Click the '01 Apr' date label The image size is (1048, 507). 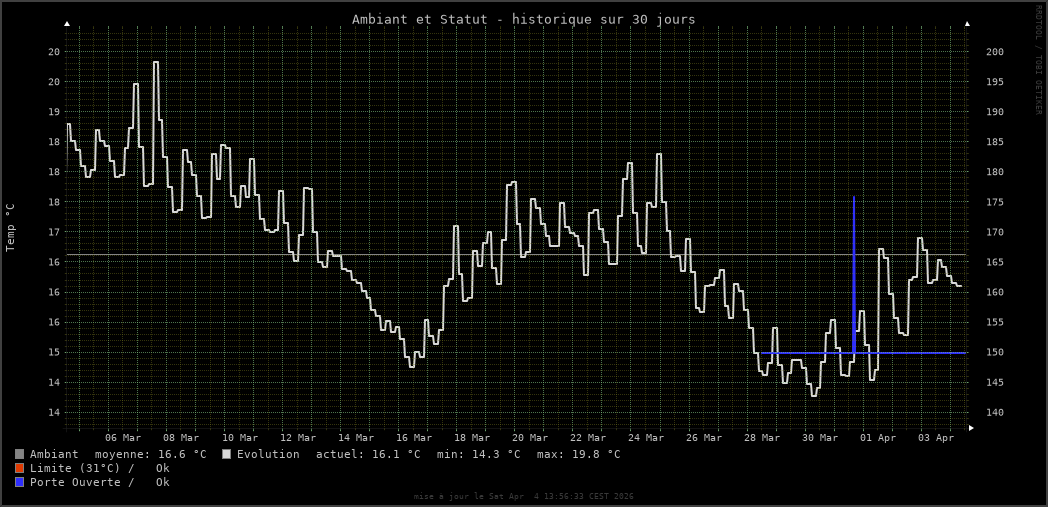click(878, 438)
